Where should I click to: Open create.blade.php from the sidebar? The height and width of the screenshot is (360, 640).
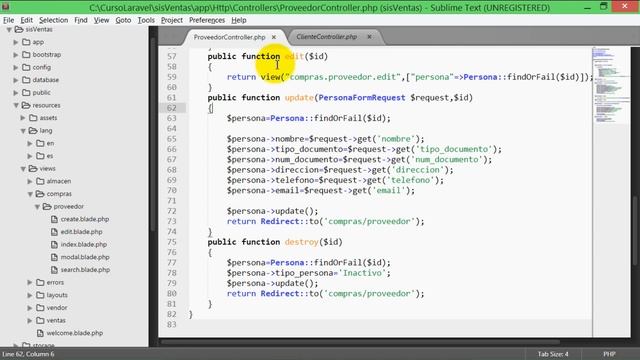pos(85,219)
